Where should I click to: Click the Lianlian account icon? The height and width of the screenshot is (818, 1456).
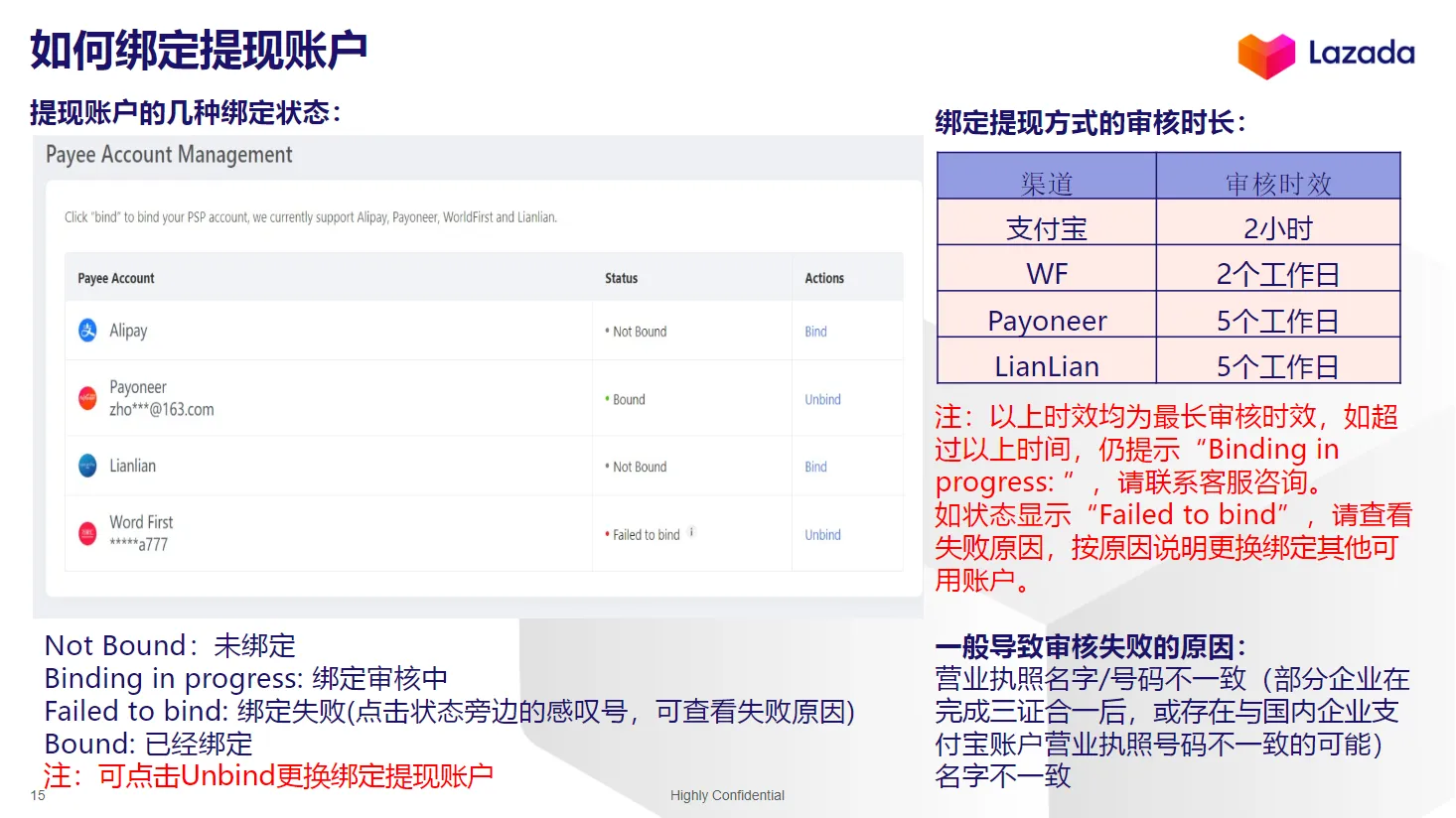(x=87, y=466)
